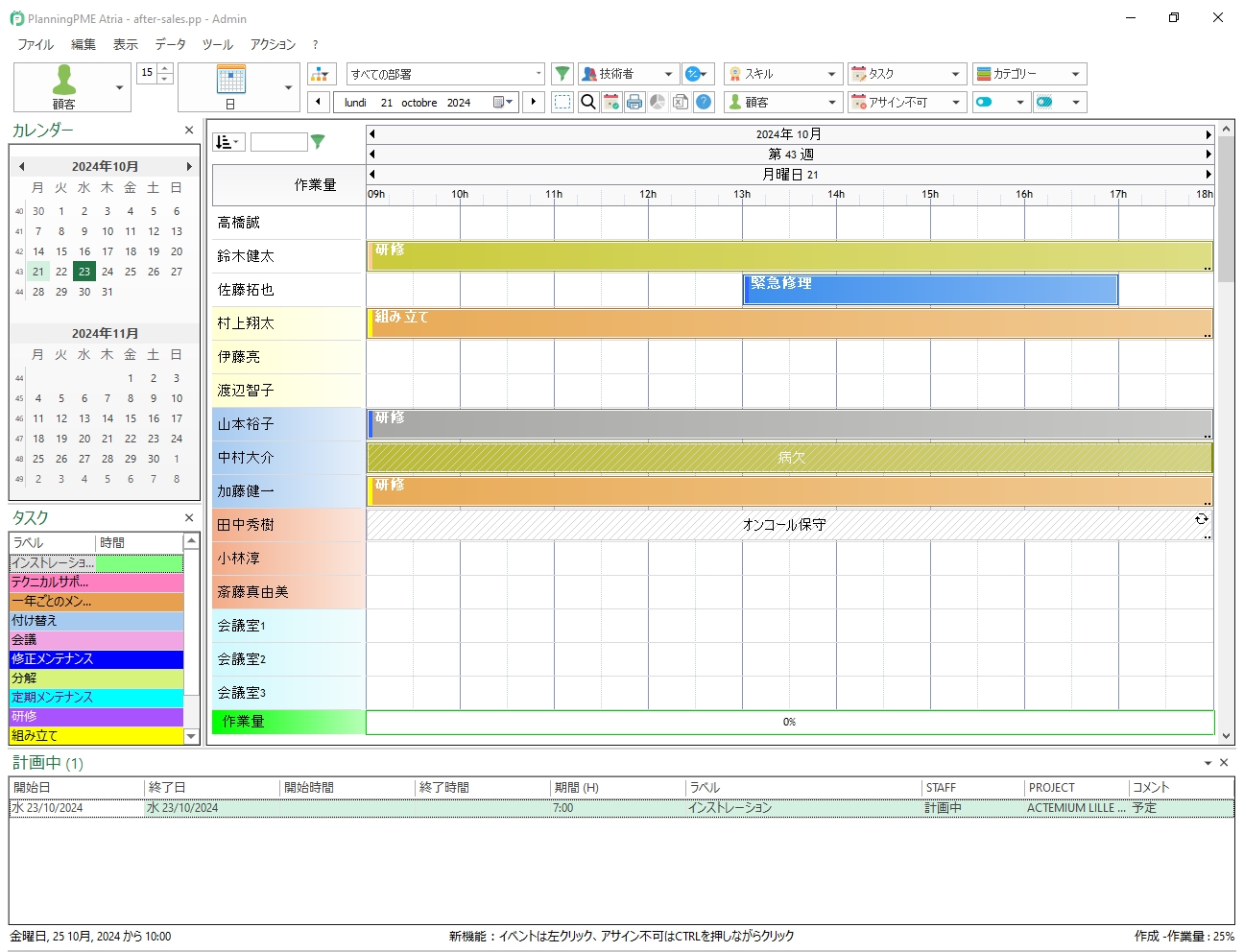Increase the 15 value spinner

coord(165,68)
